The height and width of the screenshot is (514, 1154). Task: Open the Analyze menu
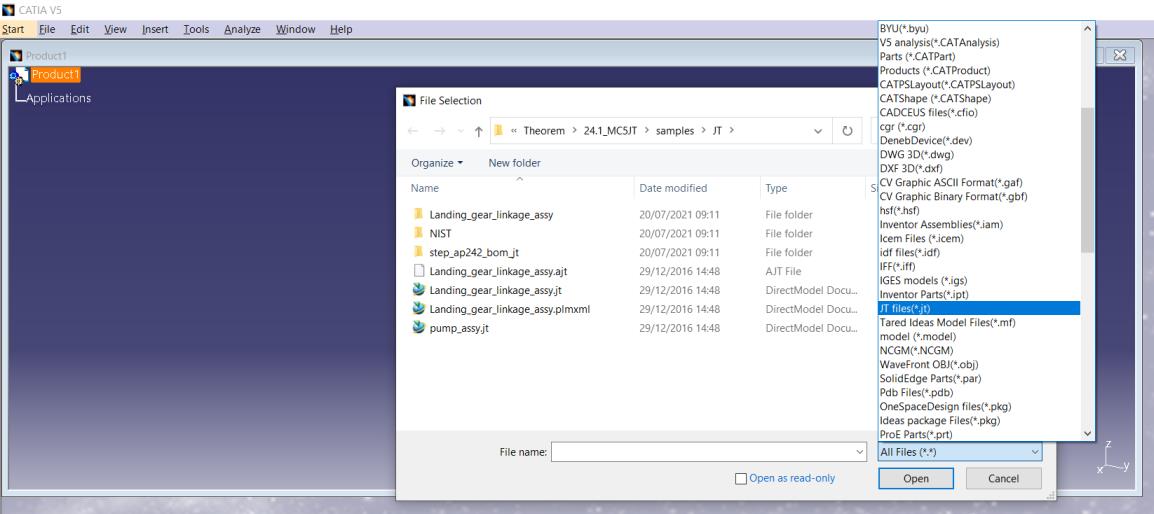(x=242, y=29)
